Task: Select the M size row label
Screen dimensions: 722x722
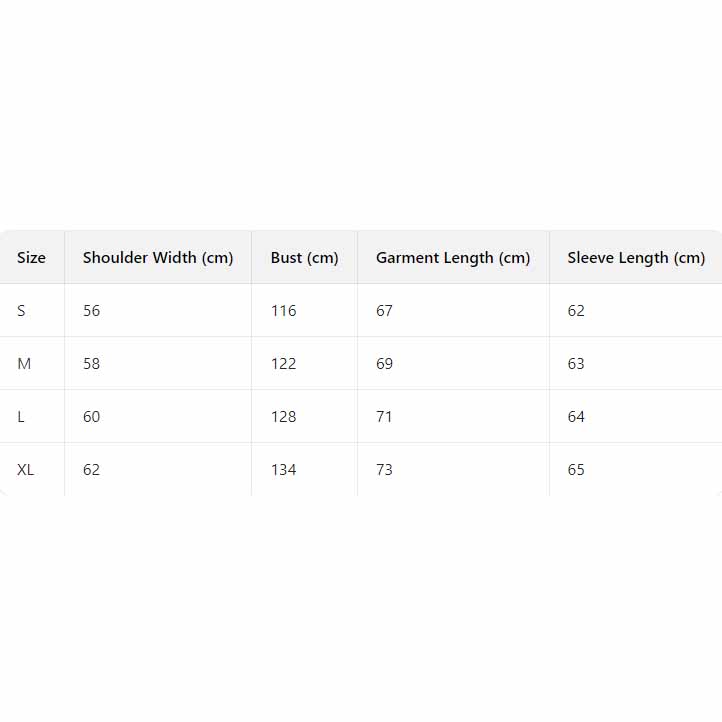Action: (24, 364)
